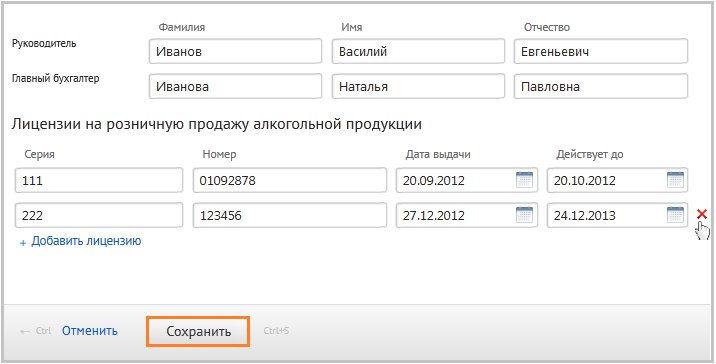Open calendar for issue date 27.12.2012
Image resolution: width=716 pixels, height=364 pixels.
coord(524,215)
